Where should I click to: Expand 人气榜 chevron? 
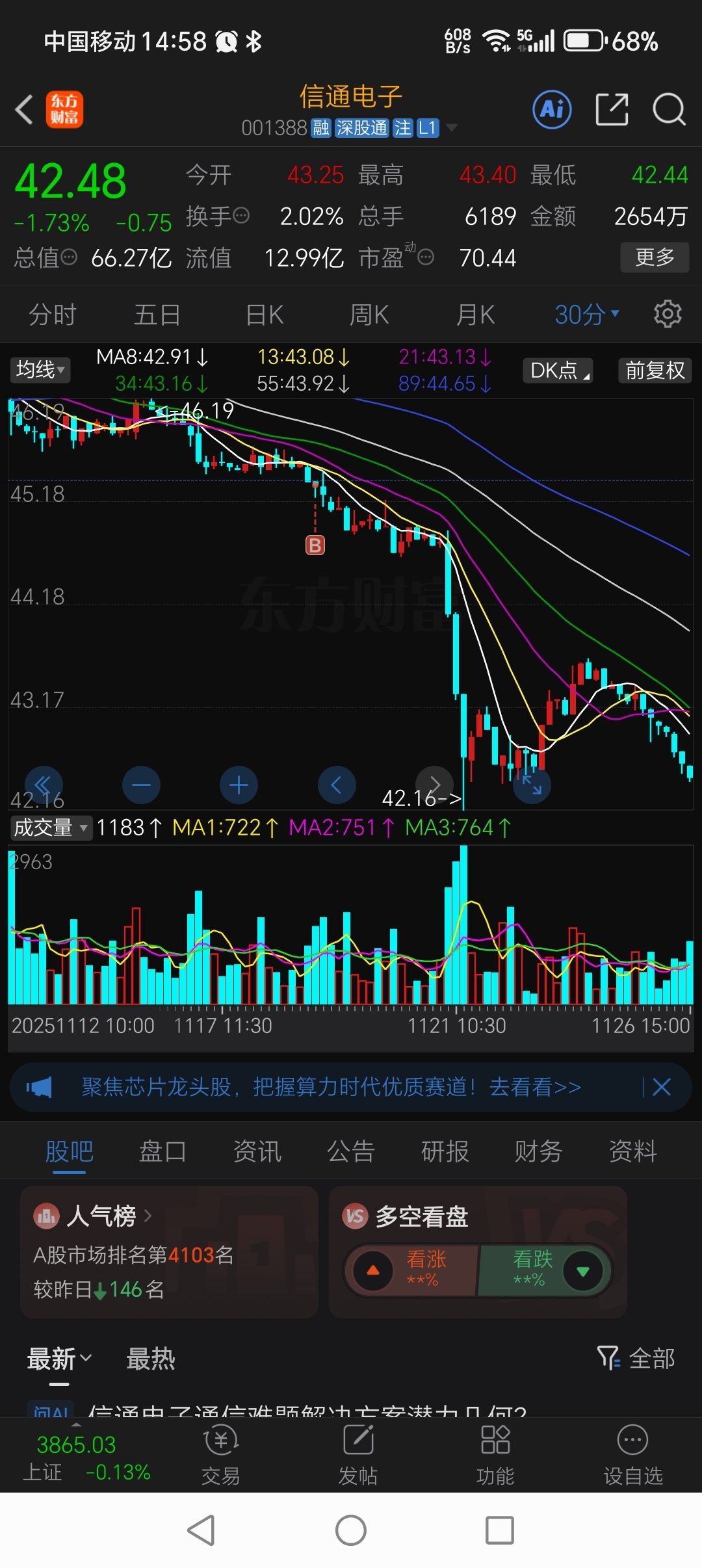click(x=148, y=1216)
